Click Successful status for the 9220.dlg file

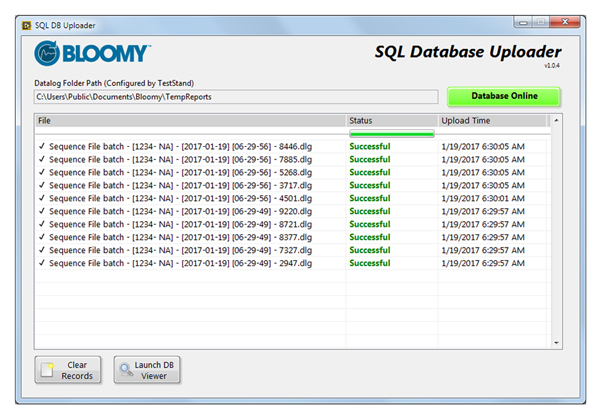(x=370, y=211)
